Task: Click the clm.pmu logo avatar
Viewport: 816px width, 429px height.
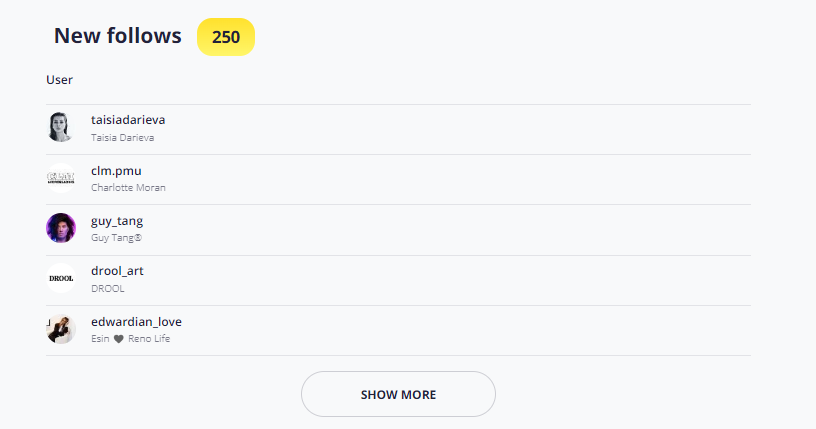Action: 61,178
